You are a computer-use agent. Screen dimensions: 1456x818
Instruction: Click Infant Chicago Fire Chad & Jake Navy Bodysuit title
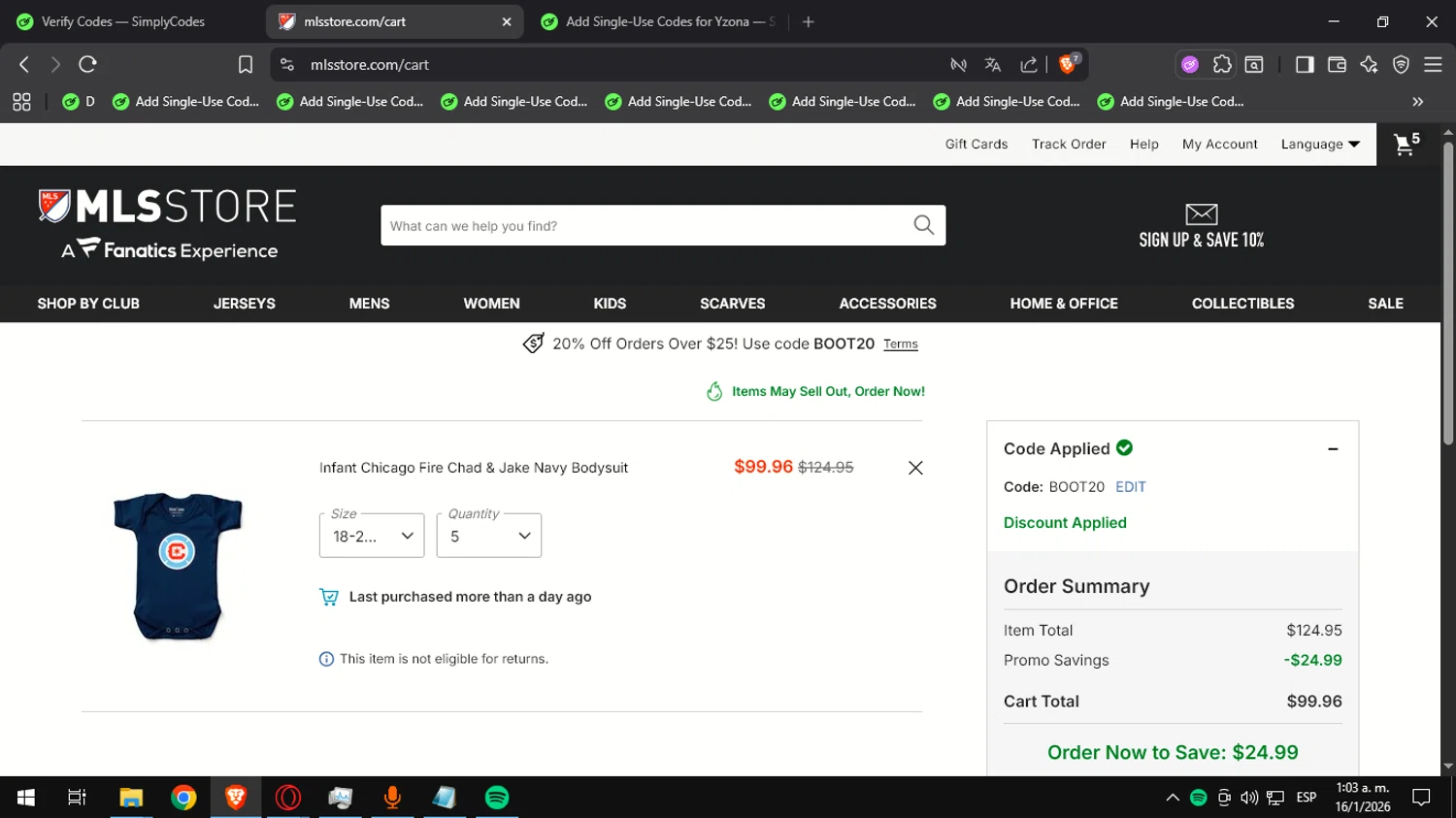(x=474, y=468)
